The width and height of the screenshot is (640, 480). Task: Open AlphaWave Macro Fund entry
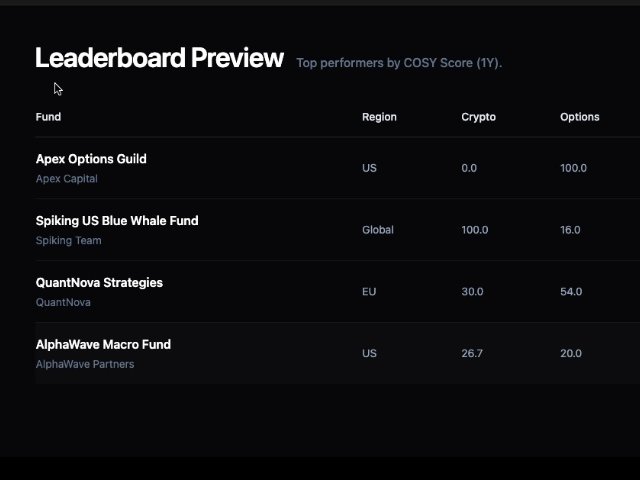103,345
